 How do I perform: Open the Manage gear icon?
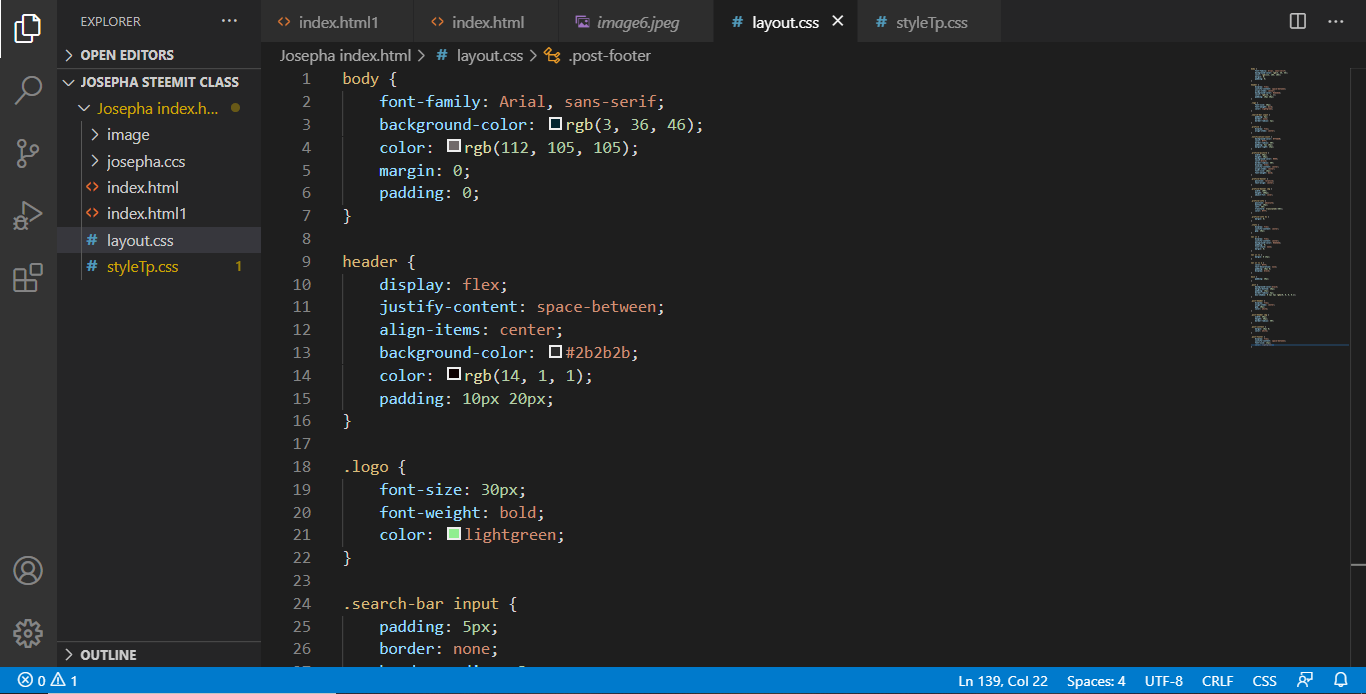point(28,633)
